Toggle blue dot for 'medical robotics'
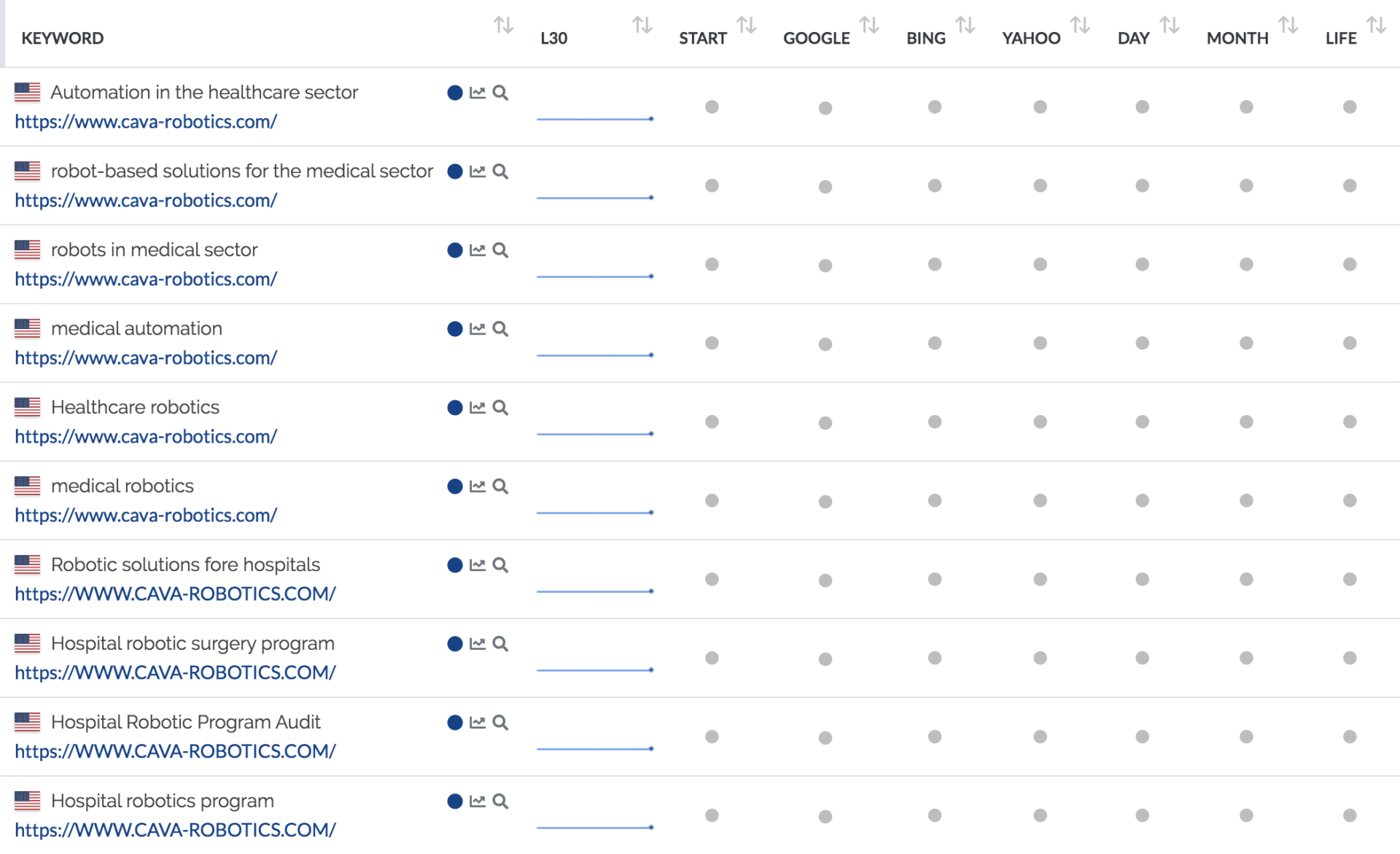This screenshot has width=1400, height=854. [x=455, y=486]
